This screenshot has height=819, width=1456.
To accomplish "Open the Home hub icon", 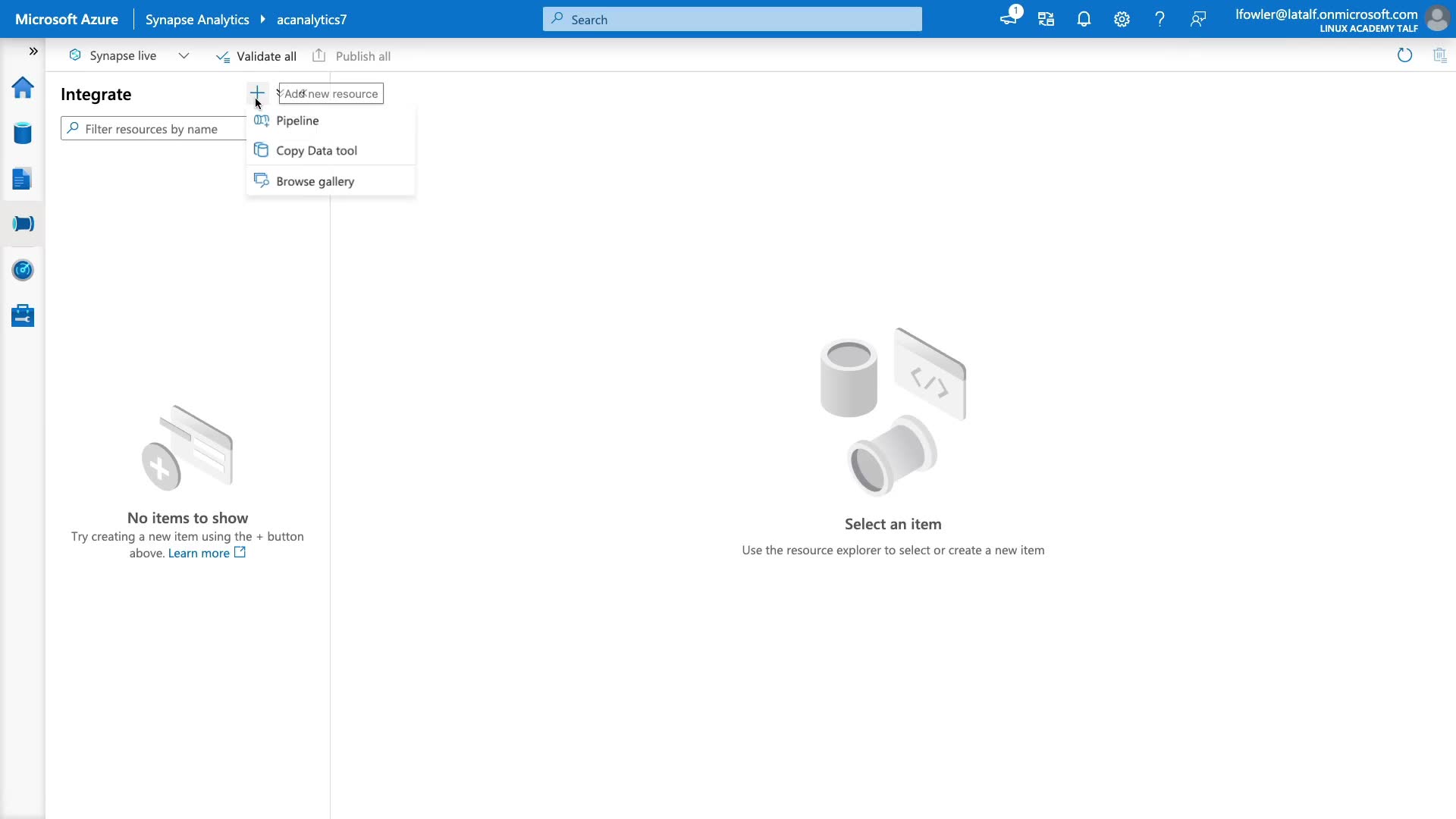I will tap(23, 88).
